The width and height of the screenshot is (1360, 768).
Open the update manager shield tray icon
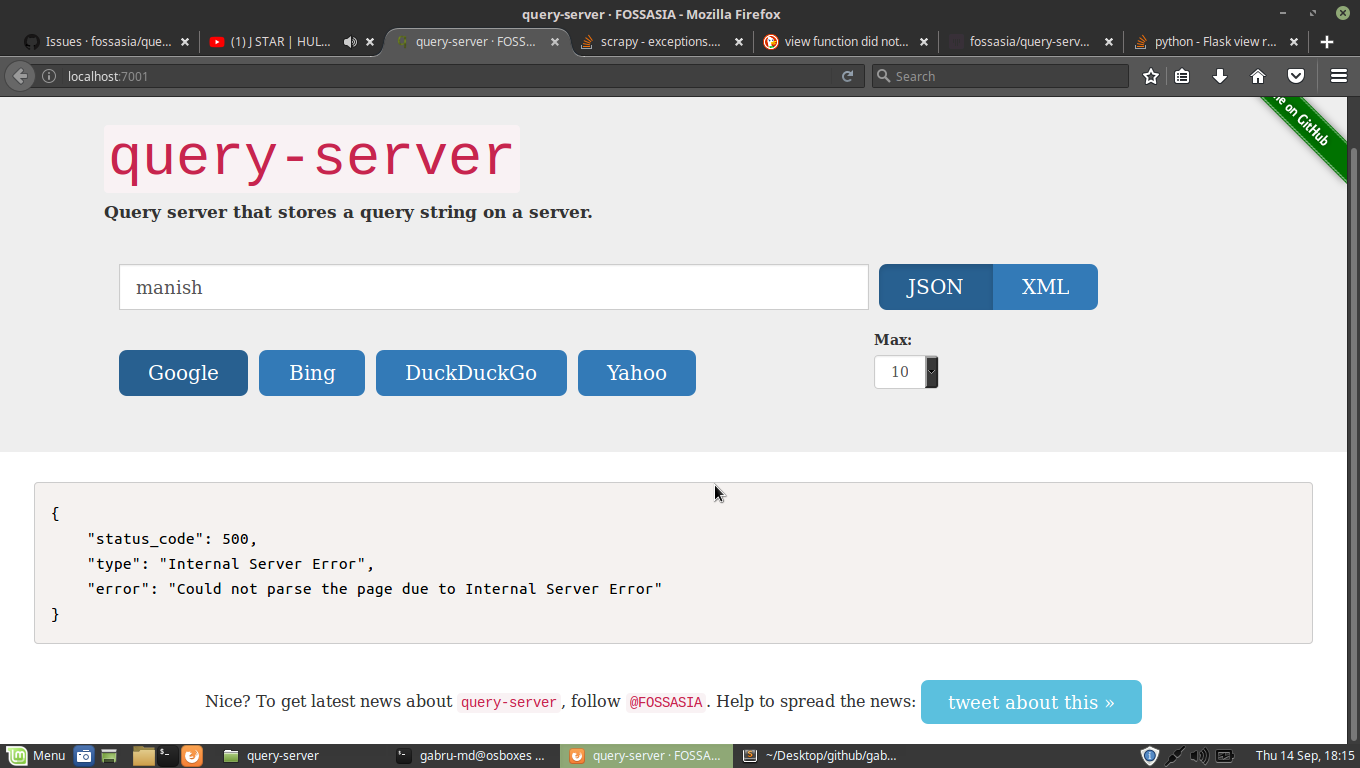click(x=1150, y=756)
